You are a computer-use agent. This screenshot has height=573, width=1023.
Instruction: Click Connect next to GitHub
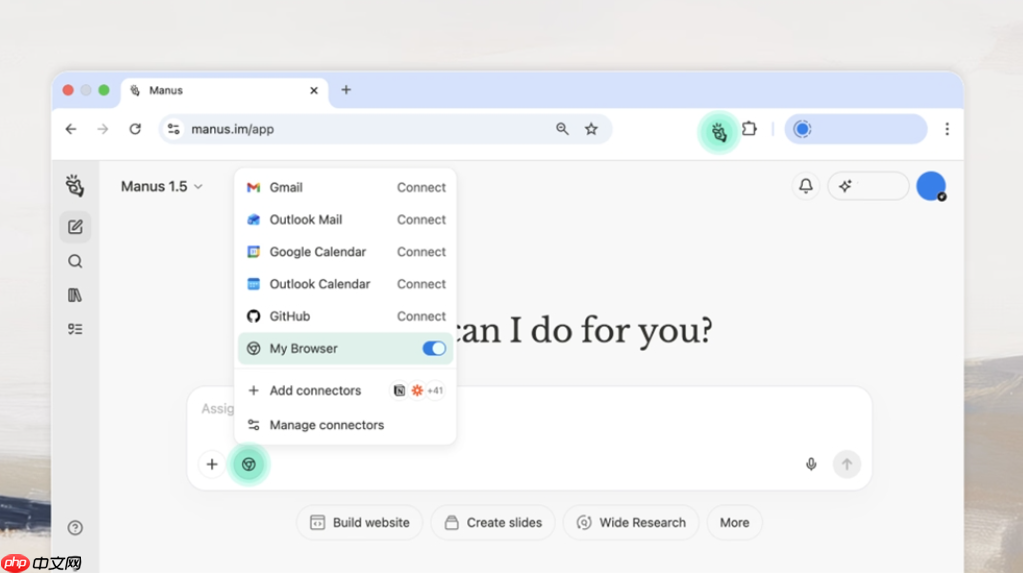tap(421, 317)
